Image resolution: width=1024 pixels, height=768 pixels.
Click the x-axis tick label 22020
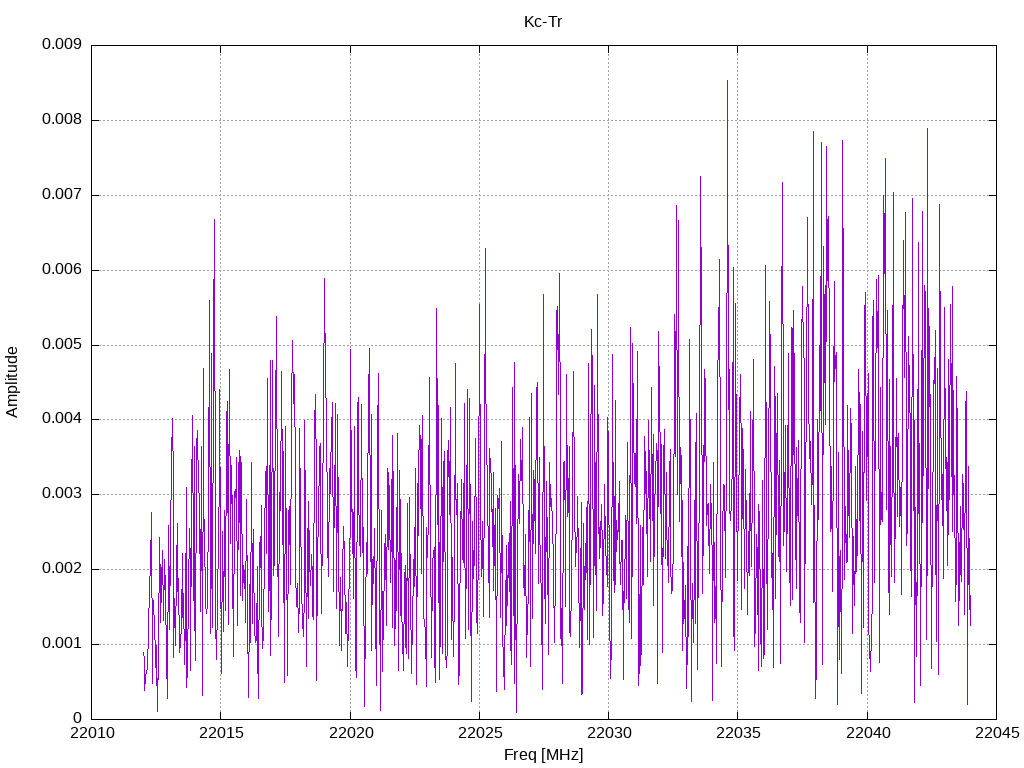click(351, 733)
